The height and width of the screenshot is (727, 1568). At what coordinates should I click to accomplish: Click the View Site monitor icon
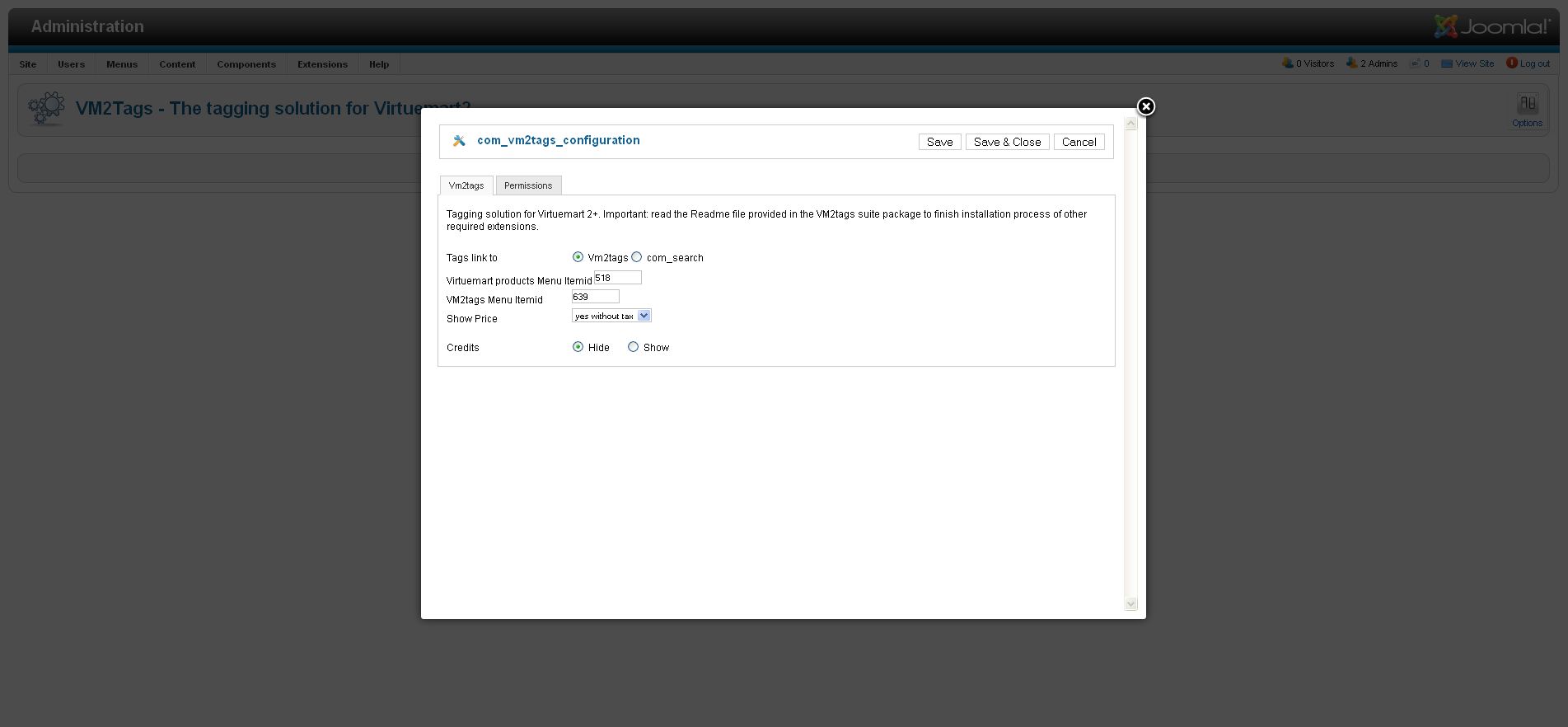1446,63
